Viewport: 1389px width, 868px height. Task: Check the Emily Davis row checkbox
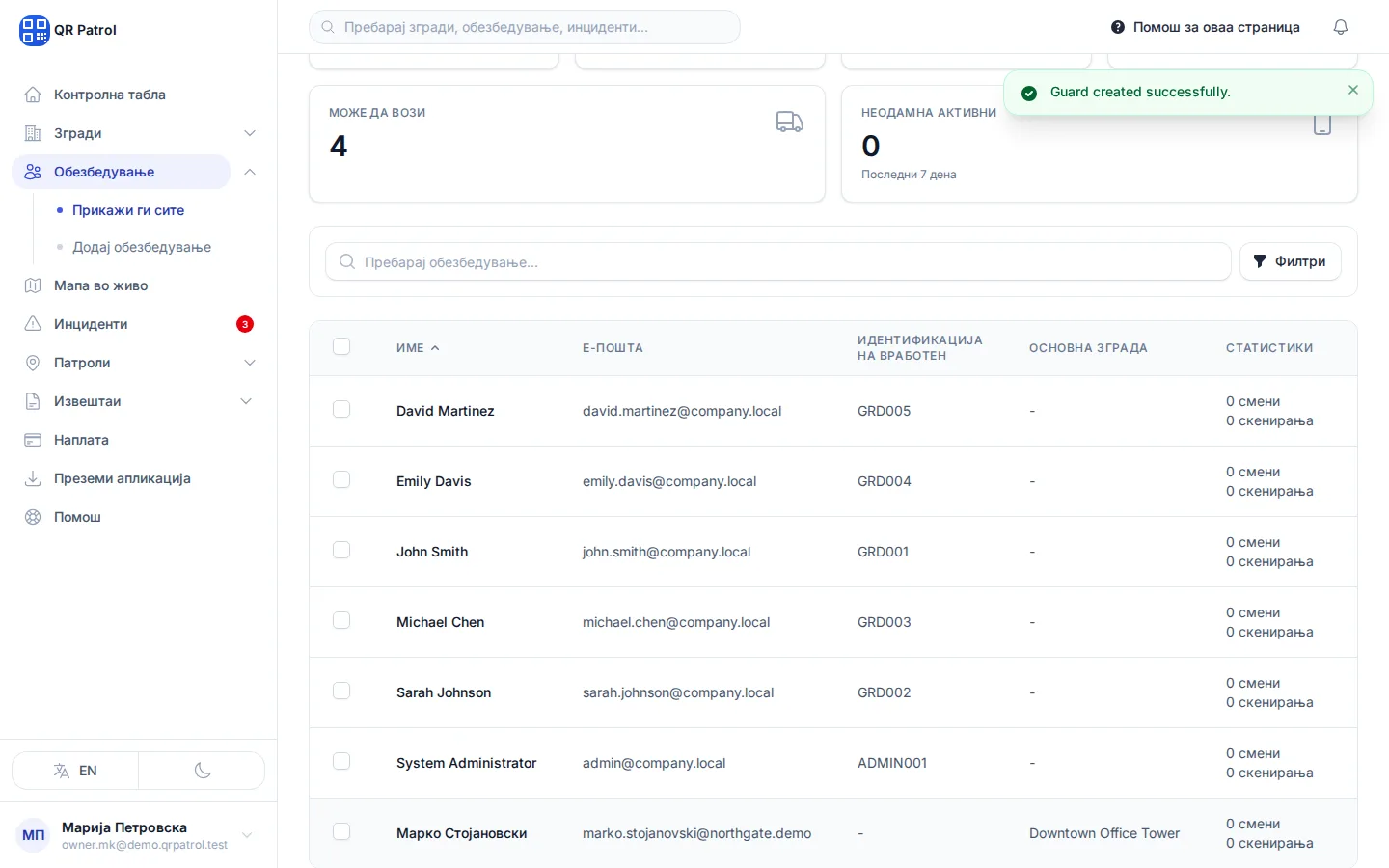[x=341, y=479]
